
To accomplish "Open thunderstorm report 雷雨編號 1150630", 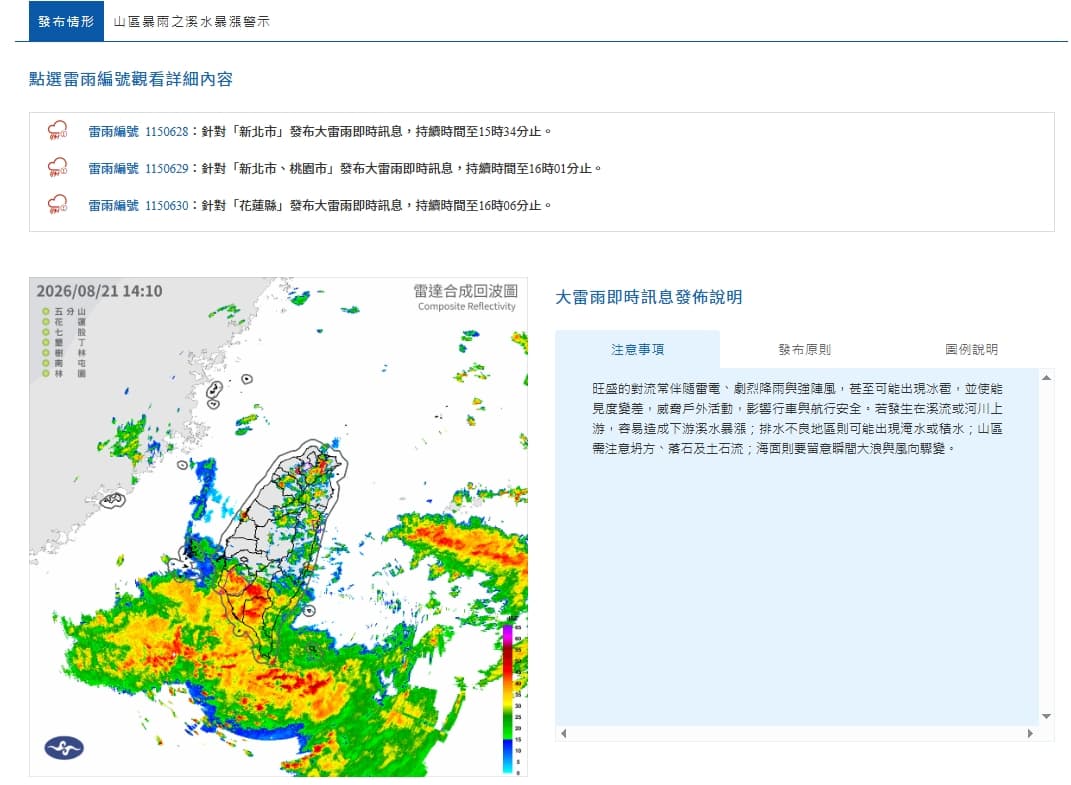I will click(x=138, y=205).
